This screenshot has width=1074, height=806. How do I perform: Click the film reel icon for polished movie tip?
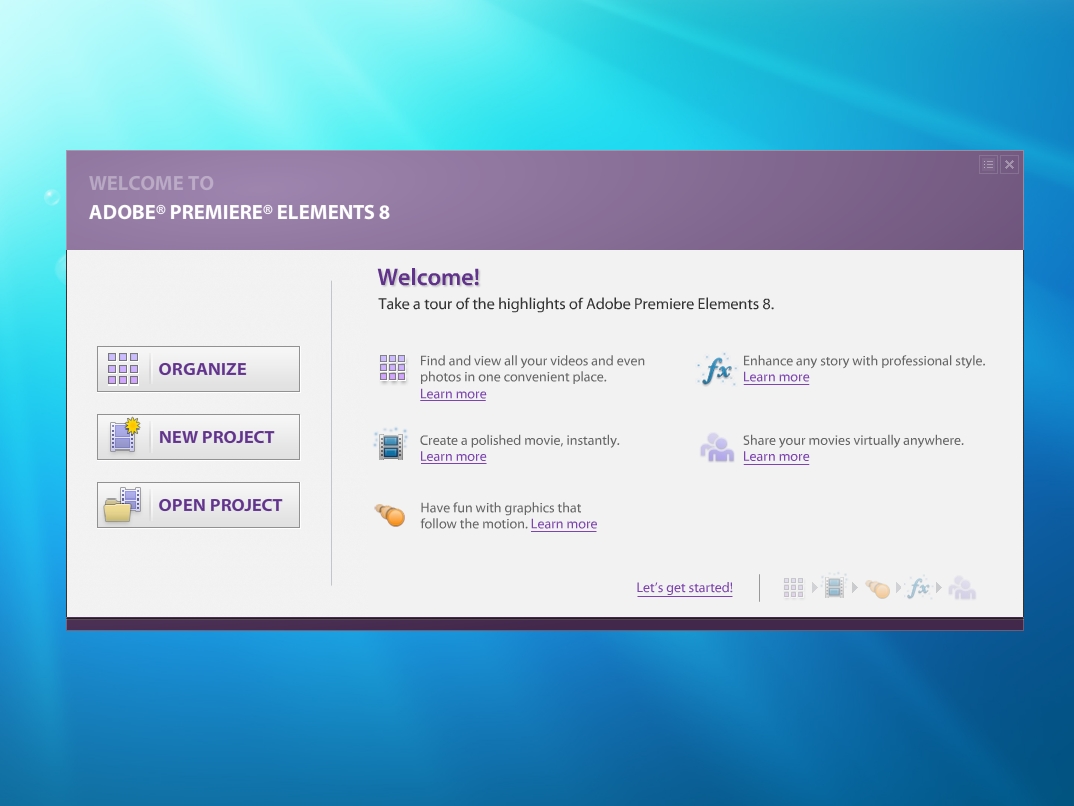pyautogui.click(x=390, y=445)
